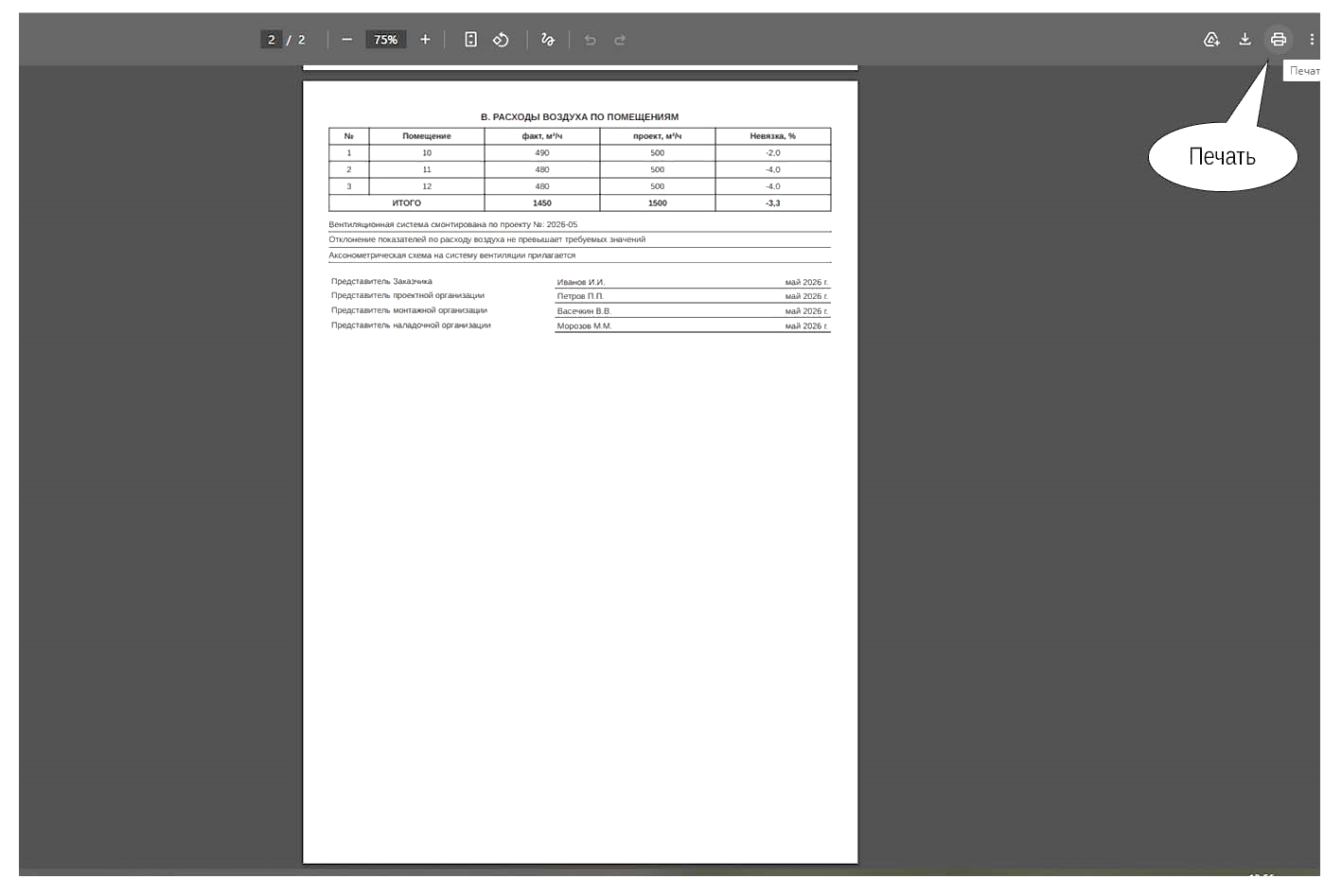Zoom in with the plus button

tap(425, 40)
